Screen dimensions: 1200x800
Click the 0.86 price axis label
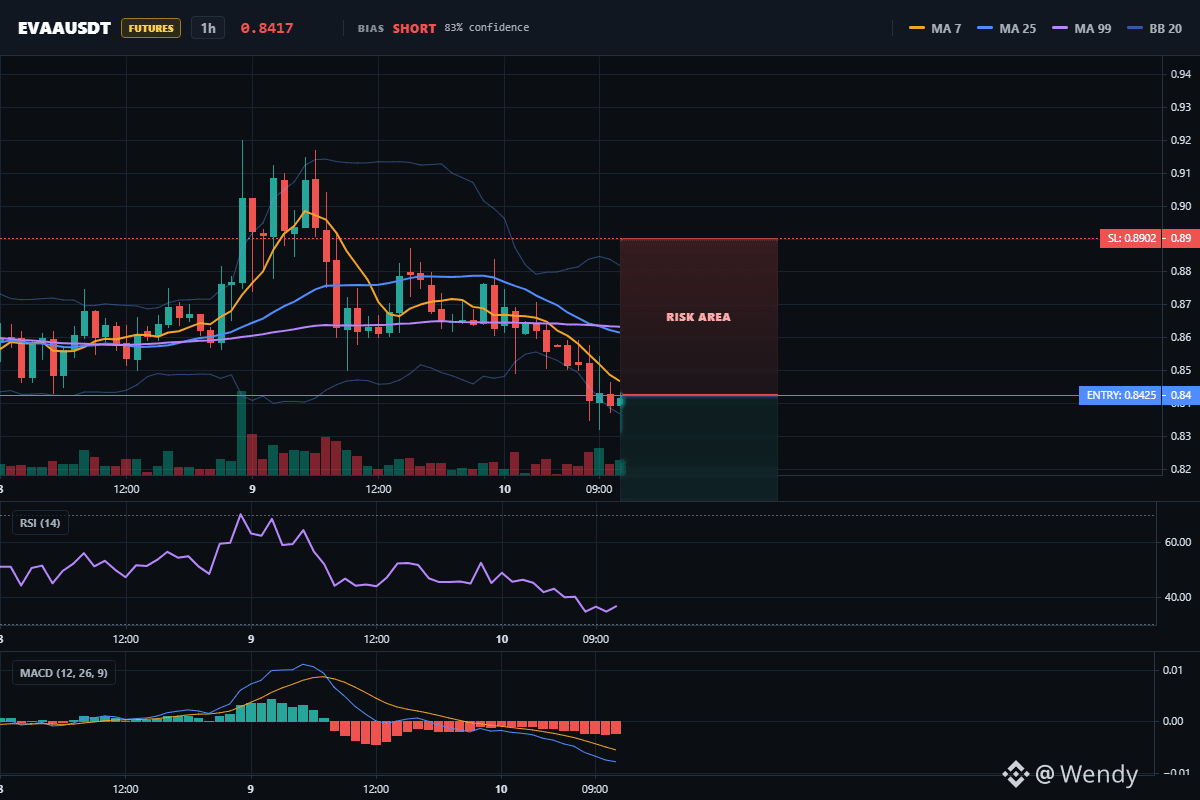(1180, 337)
